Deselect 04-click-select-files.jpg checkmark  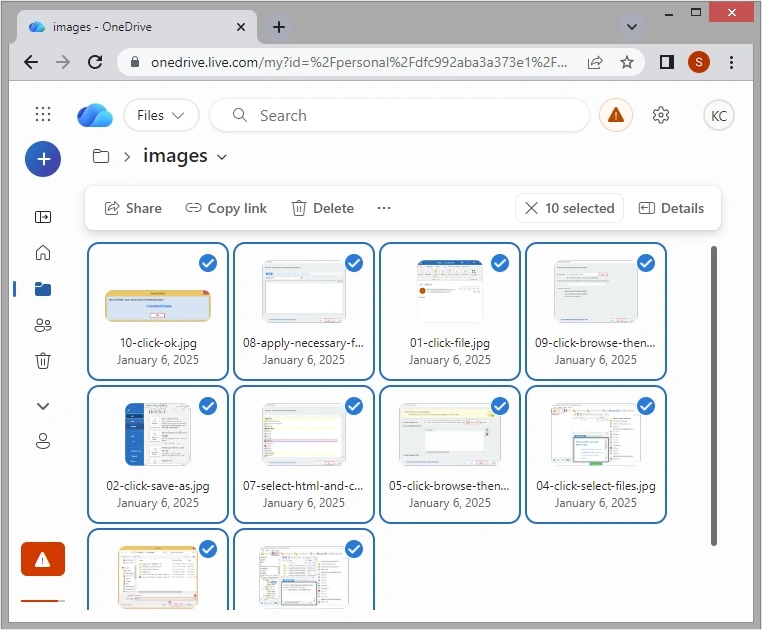tap(646, 406)
